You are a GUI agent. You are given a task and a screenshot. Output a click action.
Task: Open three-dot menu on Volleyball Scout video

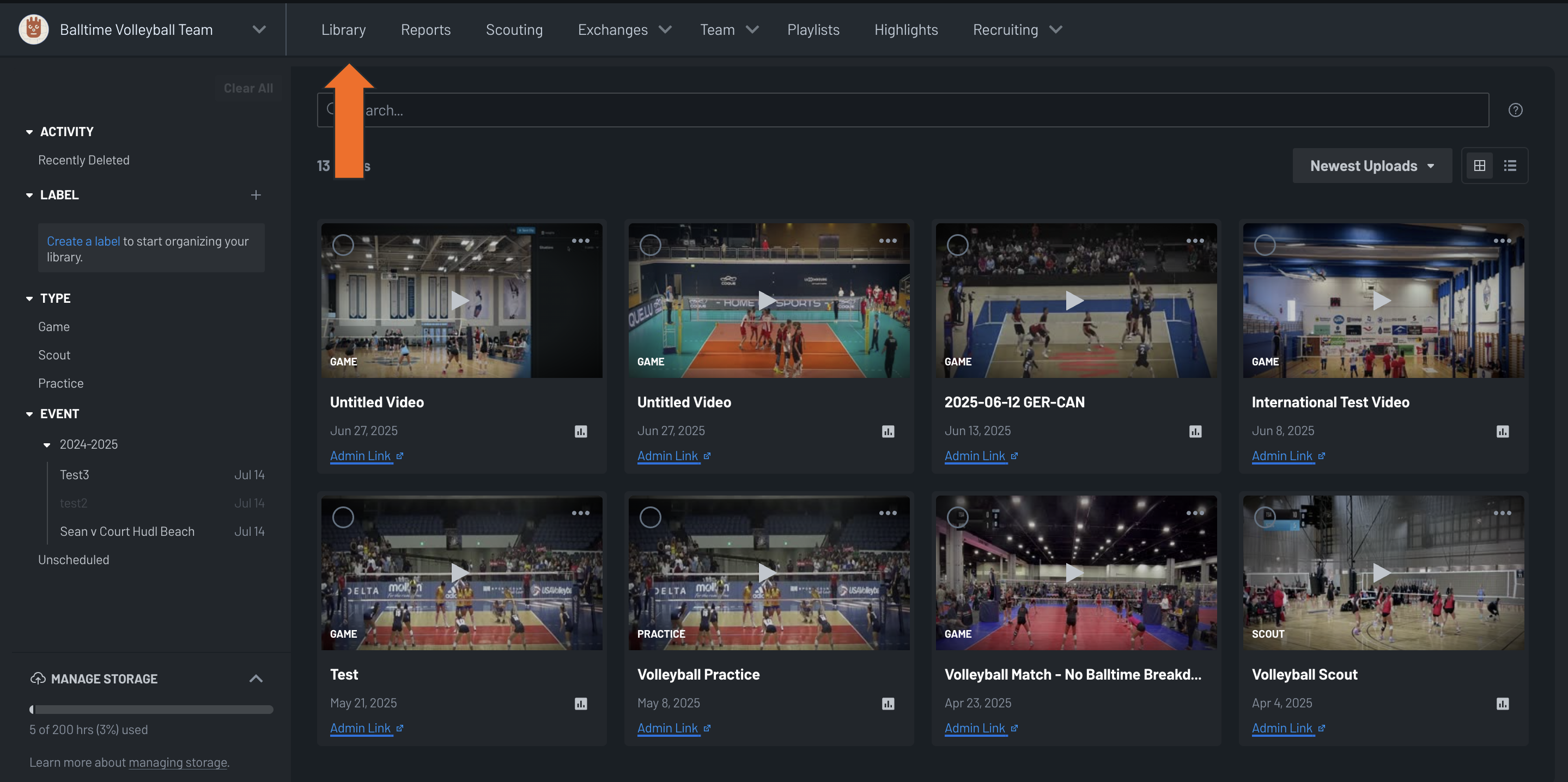click(1502, 513)
